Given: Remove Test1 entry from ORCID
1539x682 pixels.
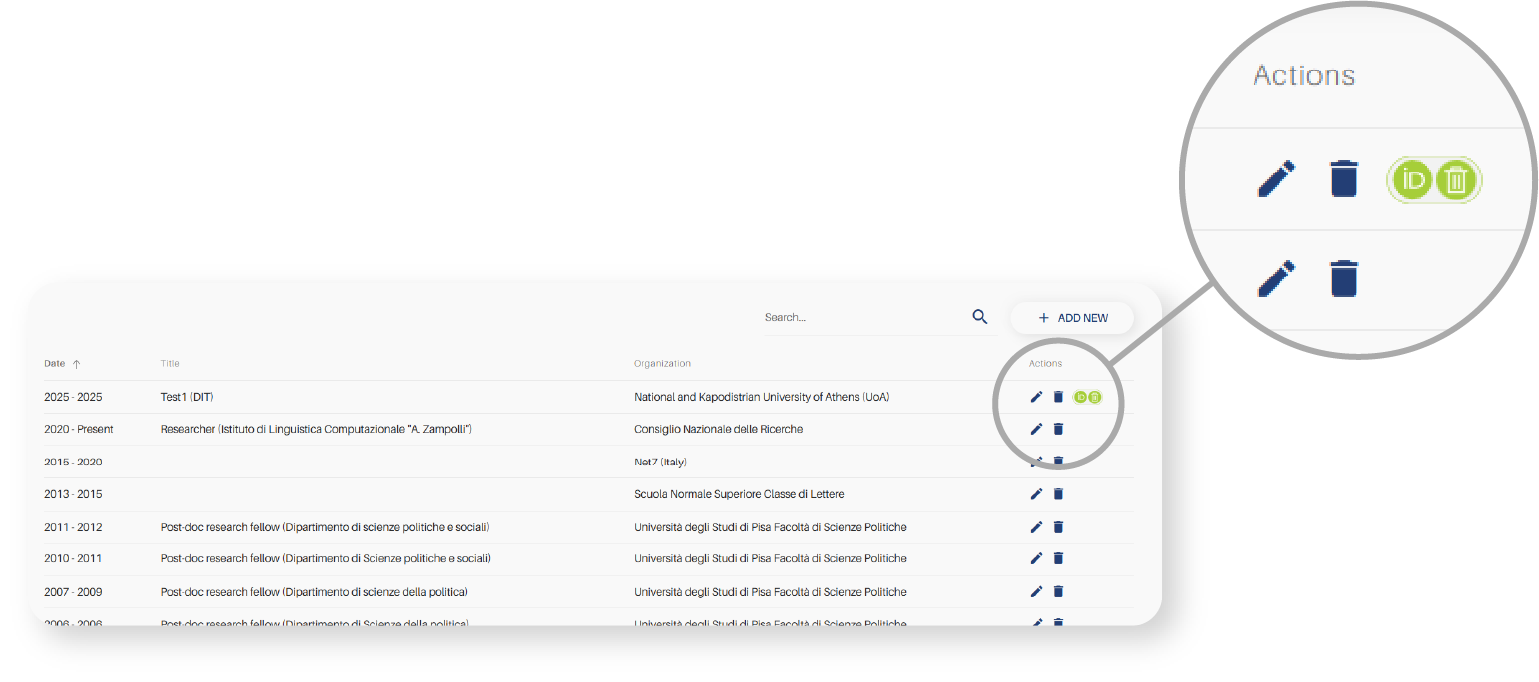Looking at the screenshot, I should click(1095, 397).
